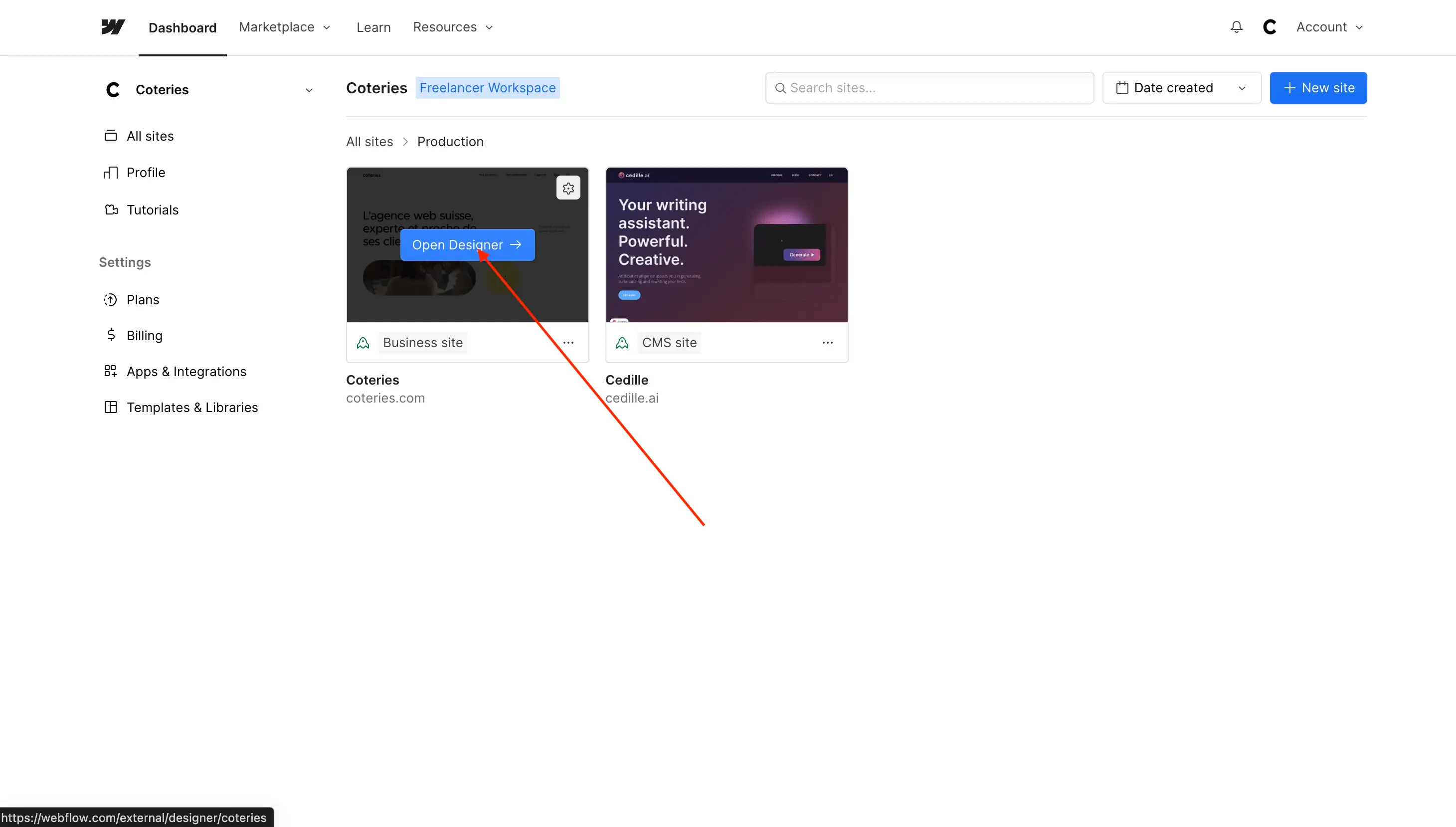The height and width of the screenshot is (827, 1456).
Task: Open Templates & Libraries settings
Action: (192, 407)
